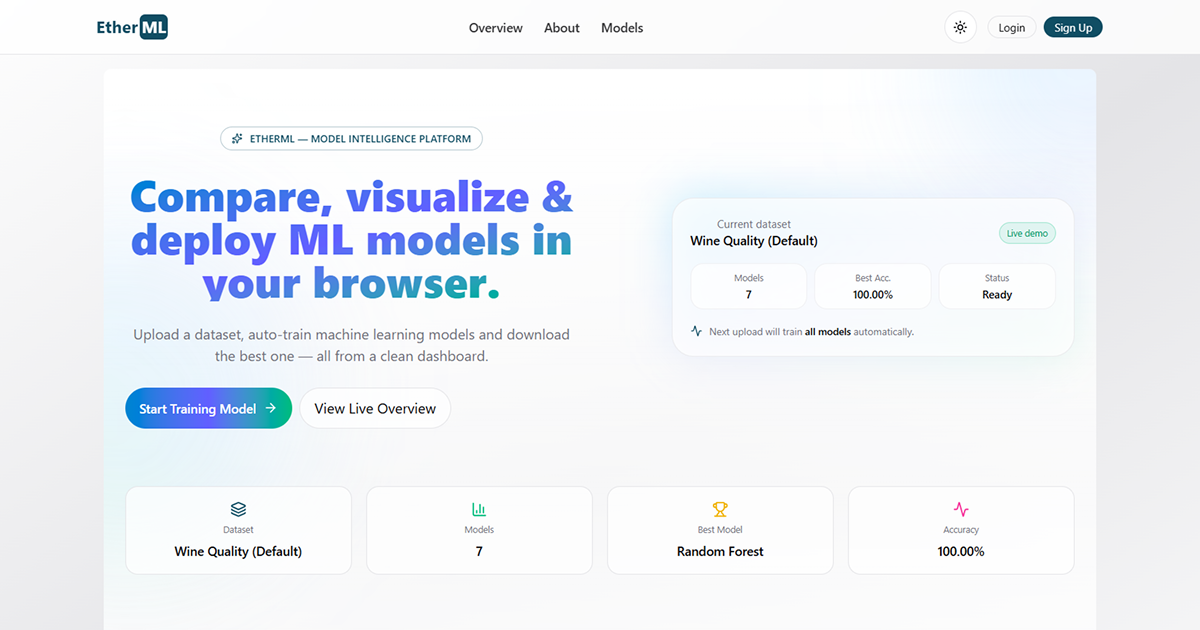Image resolution: width=1200 pixels, height=630 pixels.
Task: Toggle the light/dark theme sun button
Action: 960,28
